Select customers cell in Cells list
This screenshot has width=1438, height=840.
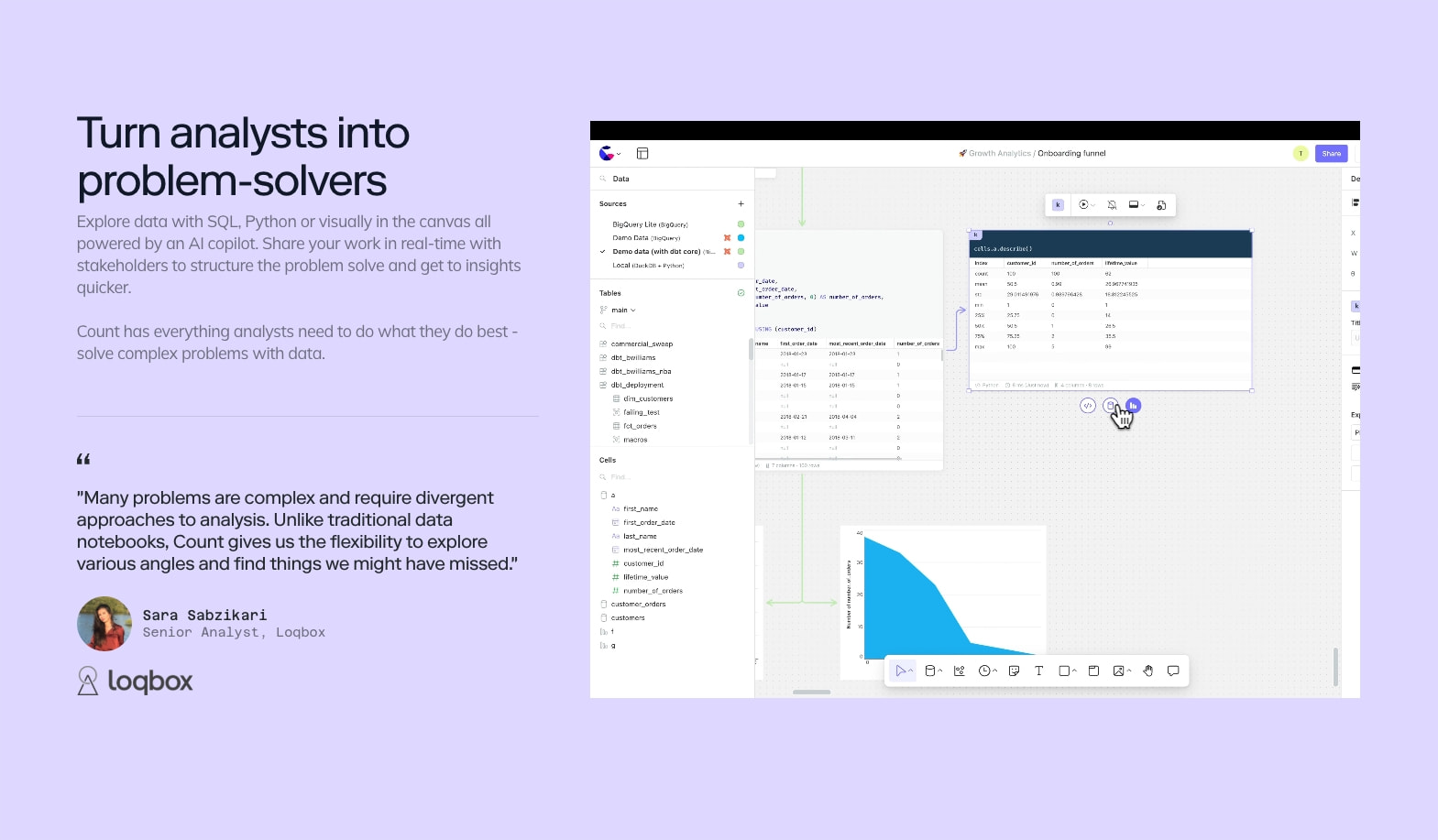coord(628,618)
